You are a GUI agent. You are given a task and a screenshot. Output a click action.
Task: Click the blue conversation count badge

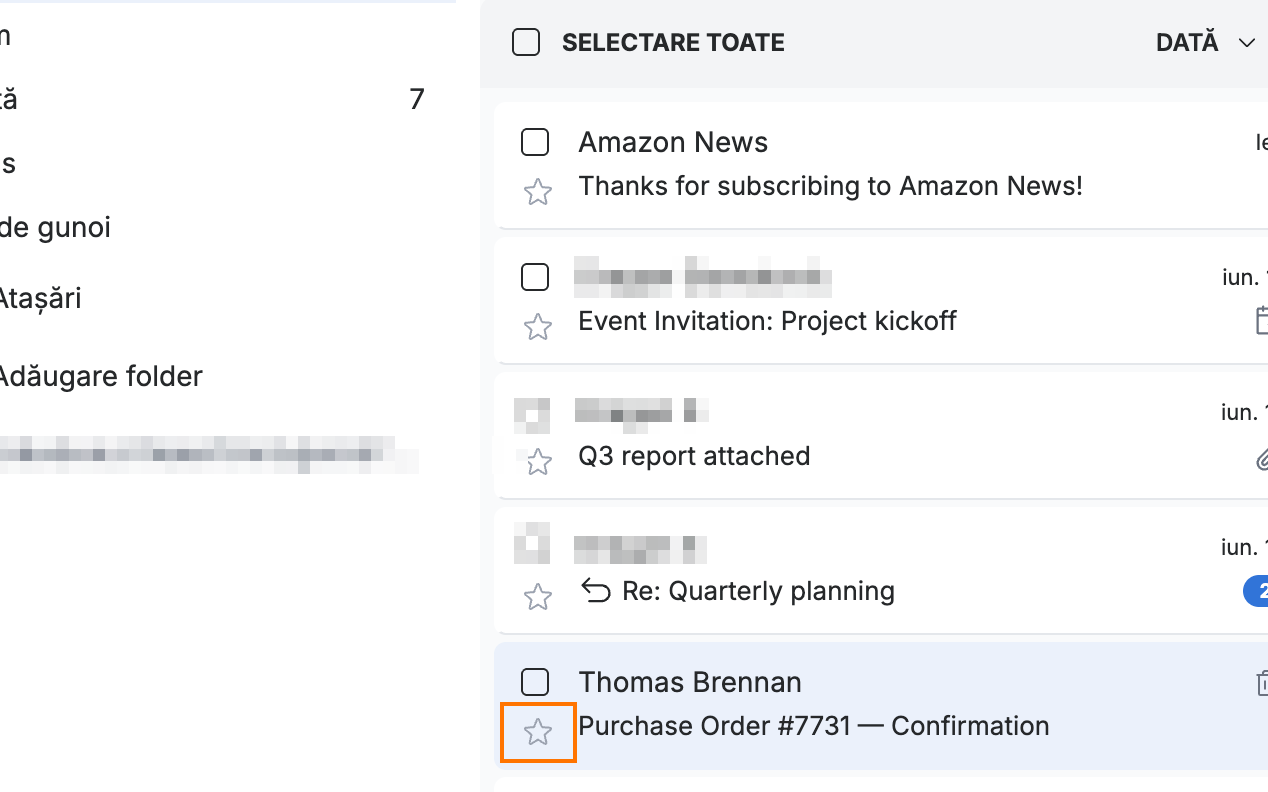pos(1256,591)
